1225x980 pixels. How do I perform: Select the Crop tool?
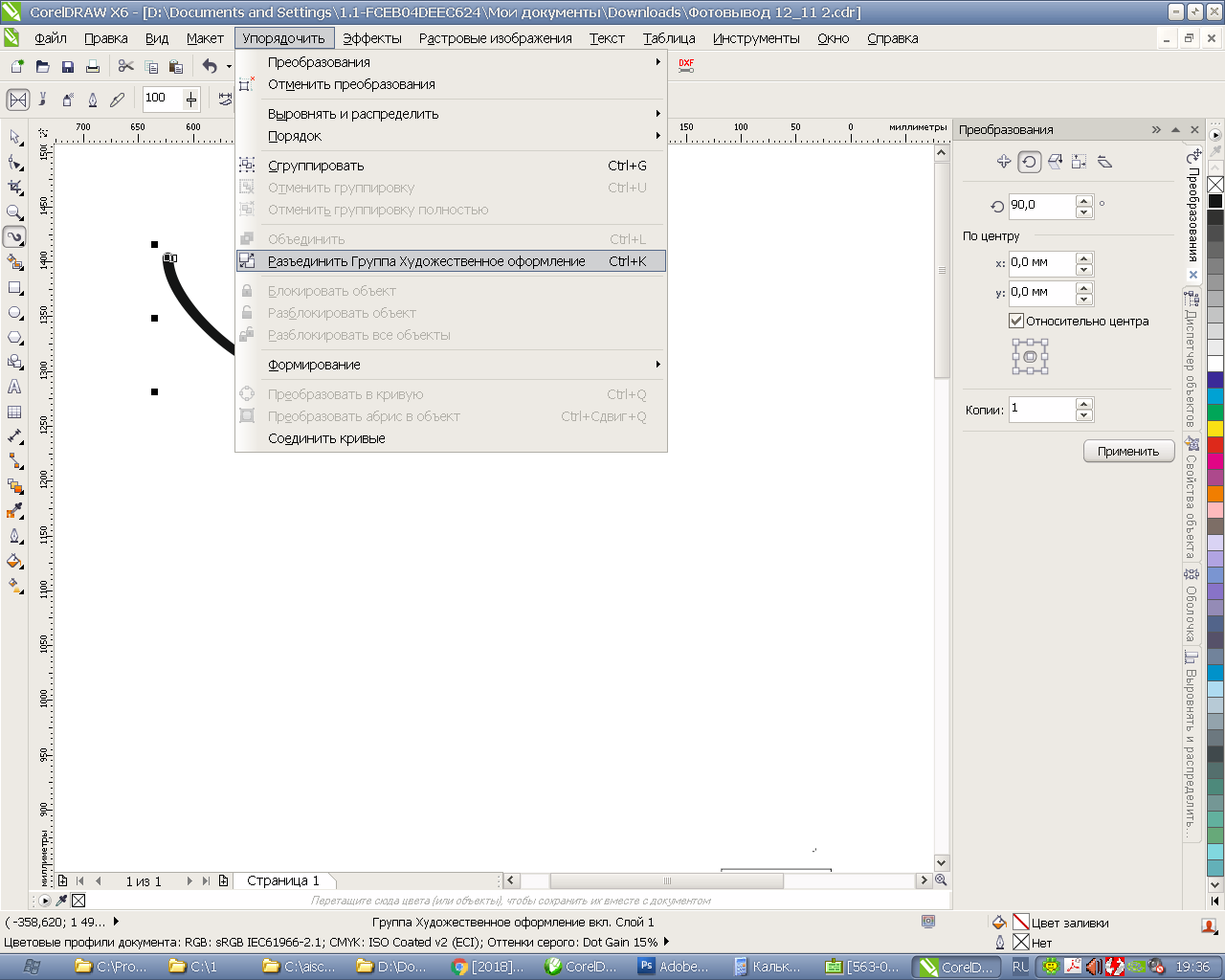coord(14,188)
